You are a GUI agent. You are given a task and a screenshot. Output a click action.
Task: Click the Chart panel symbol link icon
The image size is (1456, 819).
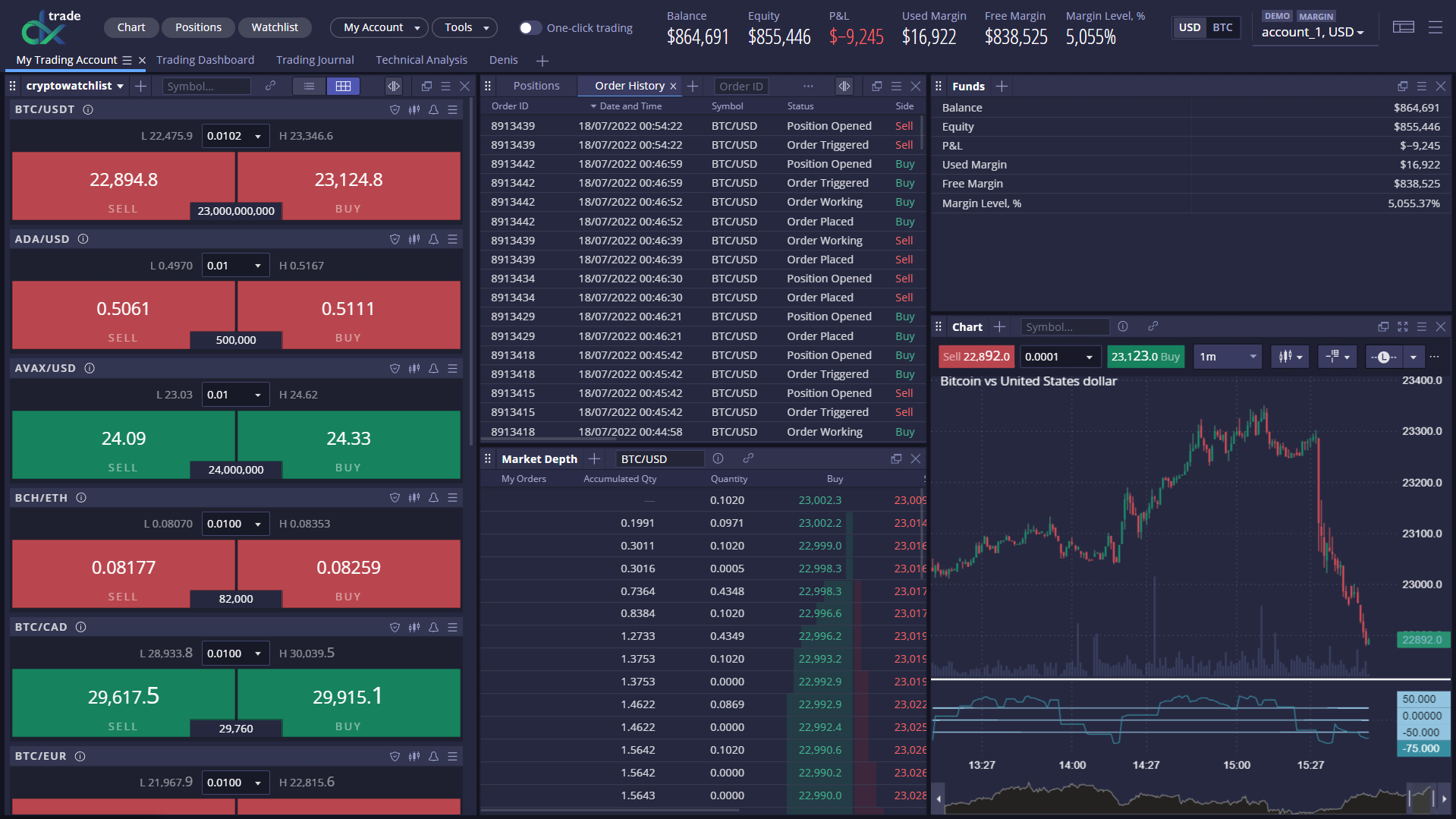[1153, 326]
